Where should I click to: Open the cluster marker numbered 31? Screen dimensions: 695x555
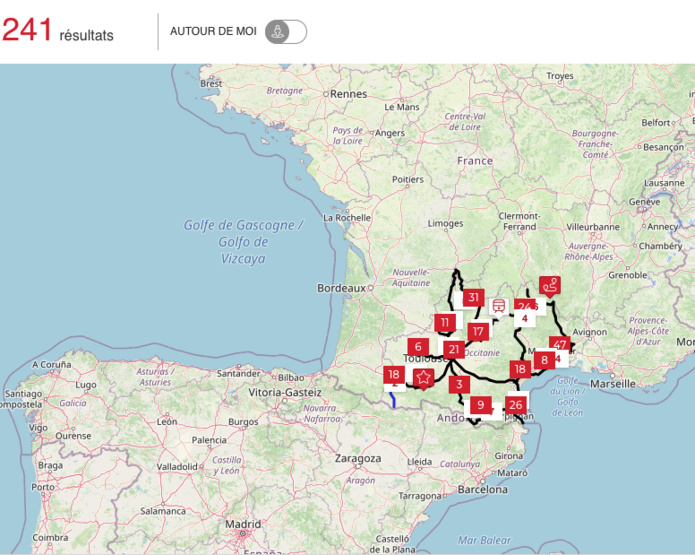click(x=474, y=298)
